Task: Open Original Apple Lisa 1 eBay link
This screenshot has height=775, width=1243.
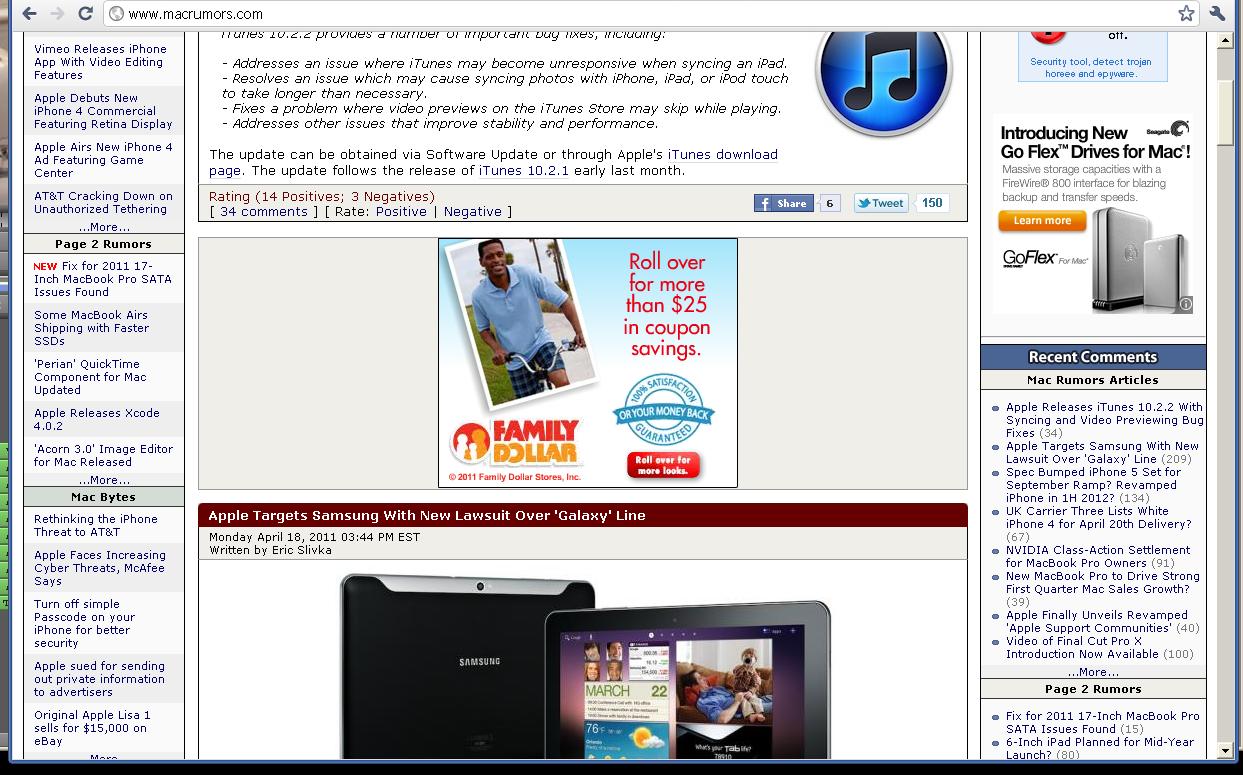Action: 92,728
